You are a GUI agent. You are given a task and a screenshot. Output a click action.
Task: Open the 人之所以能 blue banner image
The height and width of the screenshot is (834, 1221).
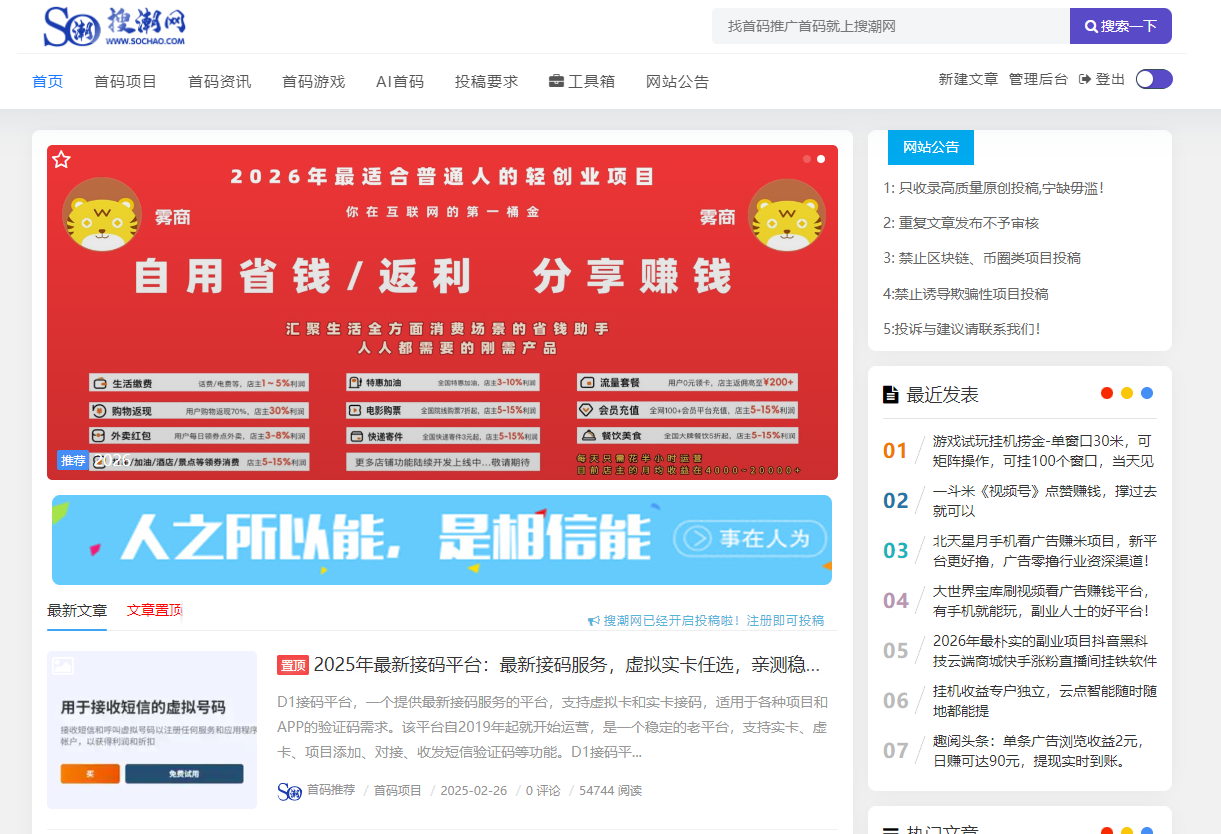[441, 540]
